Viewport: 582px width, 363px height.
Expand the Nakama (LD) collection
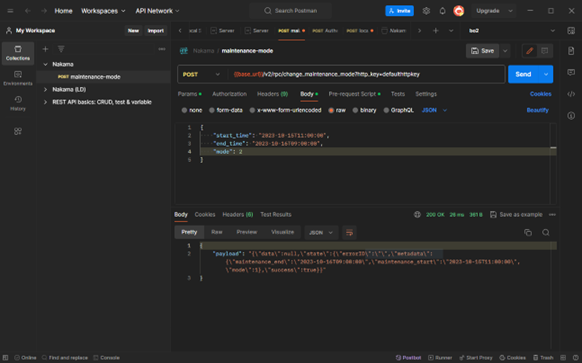tap(45, 89)
